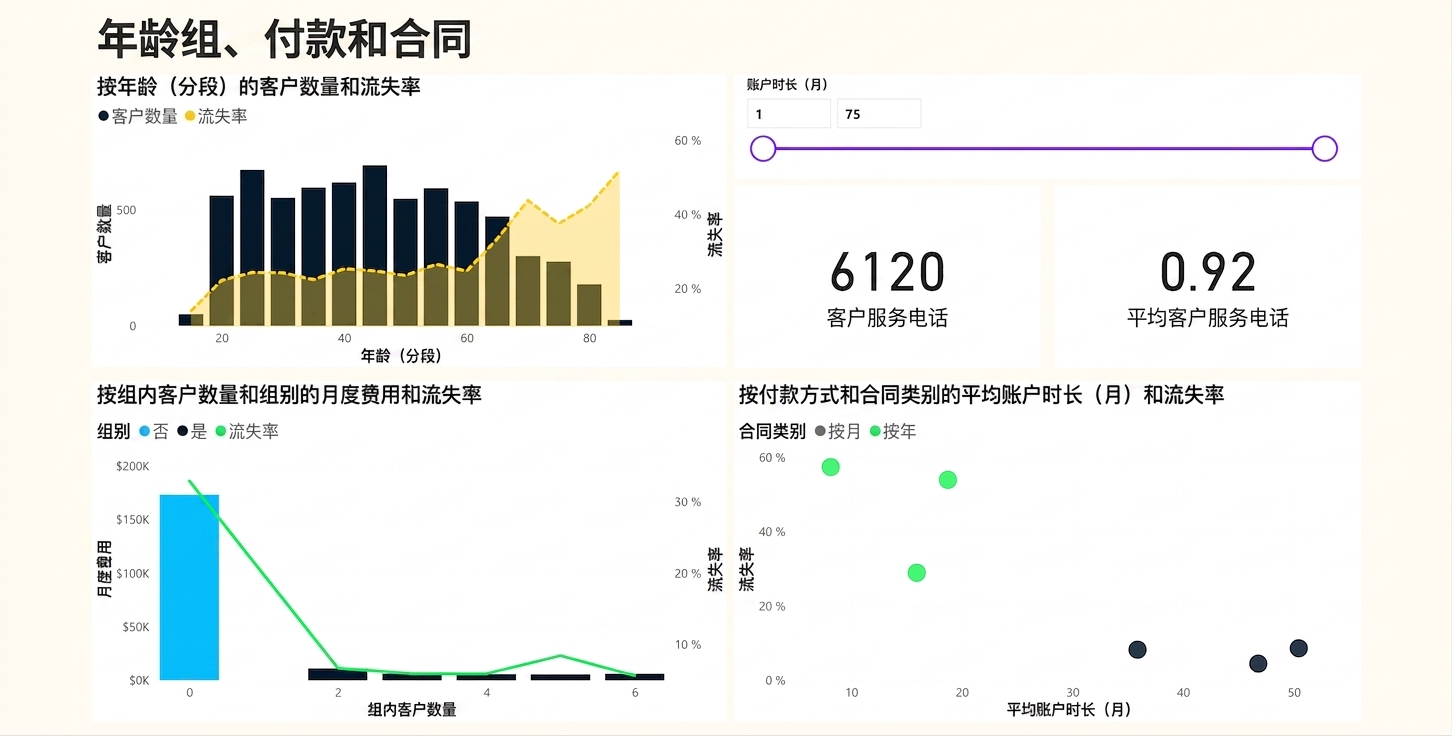Click the 合同类别 legend heading
Image resolution: width=1452 pixels, height=736 pixels.
[x=772, y=432]
